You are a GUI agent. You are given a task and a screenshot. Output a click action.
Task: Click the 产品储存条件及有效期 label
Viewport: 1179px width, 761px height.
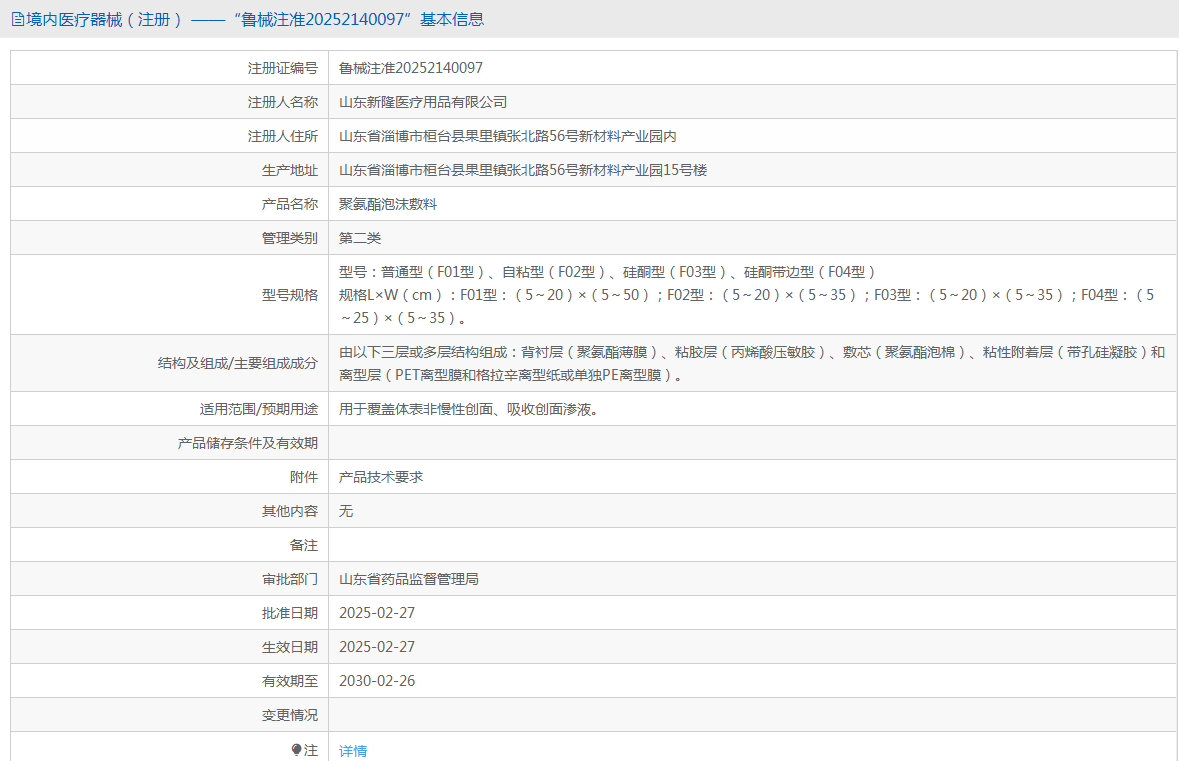(x=247, y=444)
